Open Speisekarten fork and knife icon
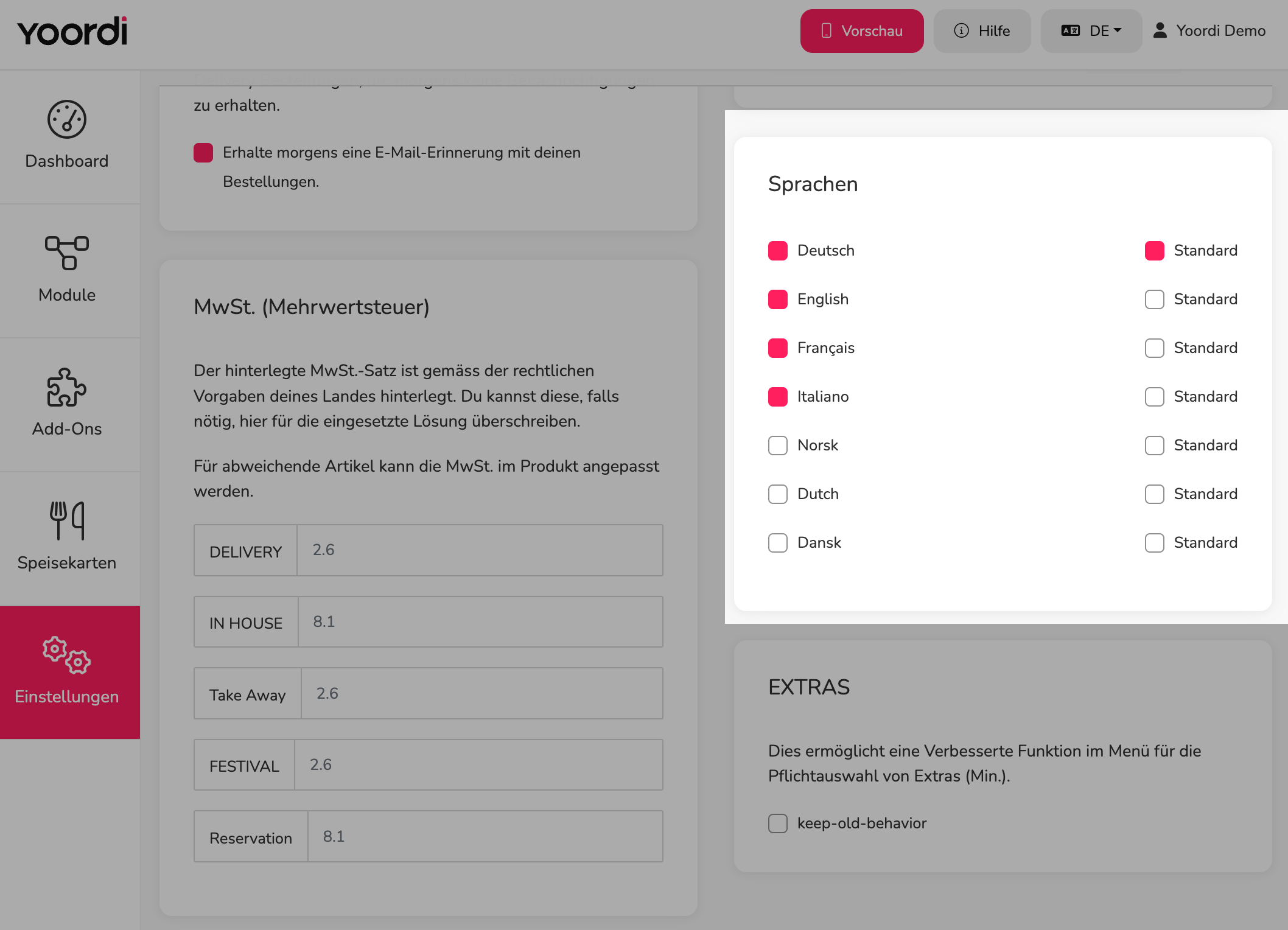The width and height of the screenshot is (1288, 930). pos(67,520)
